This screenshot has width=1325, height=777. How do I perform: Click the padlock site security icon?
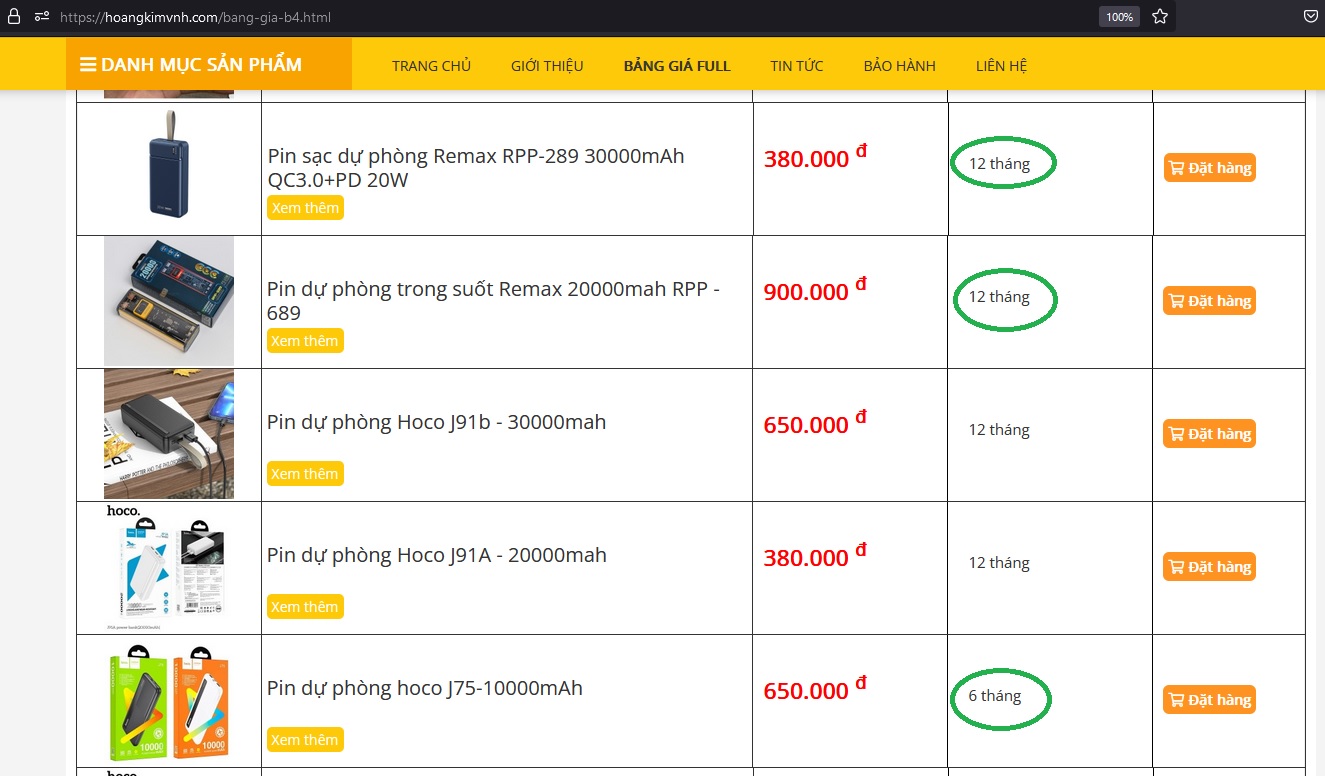point(13,17)
